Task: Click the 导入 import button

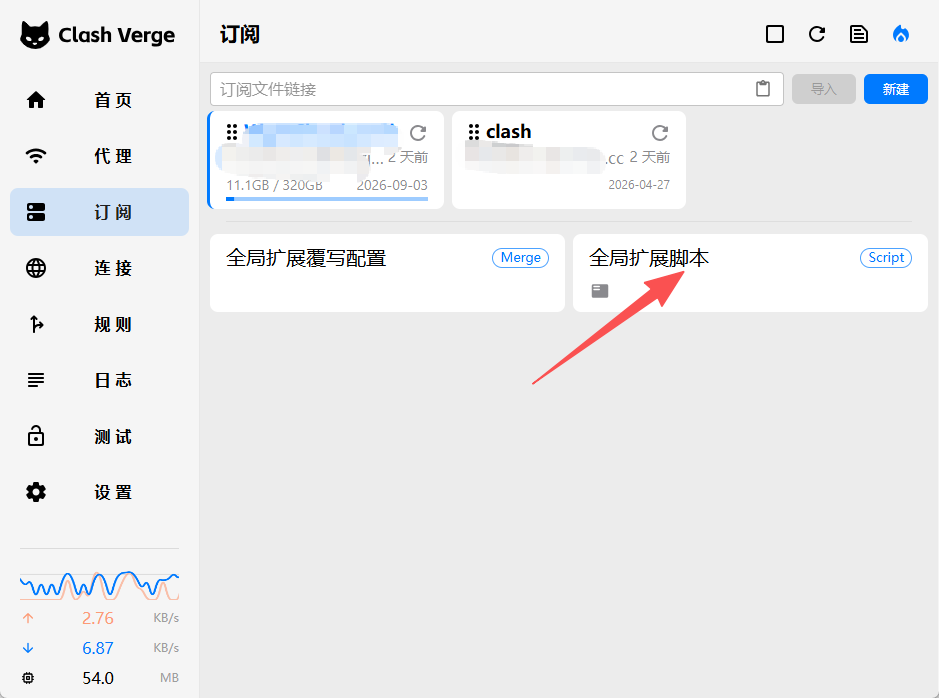Action: pos(823,89)
